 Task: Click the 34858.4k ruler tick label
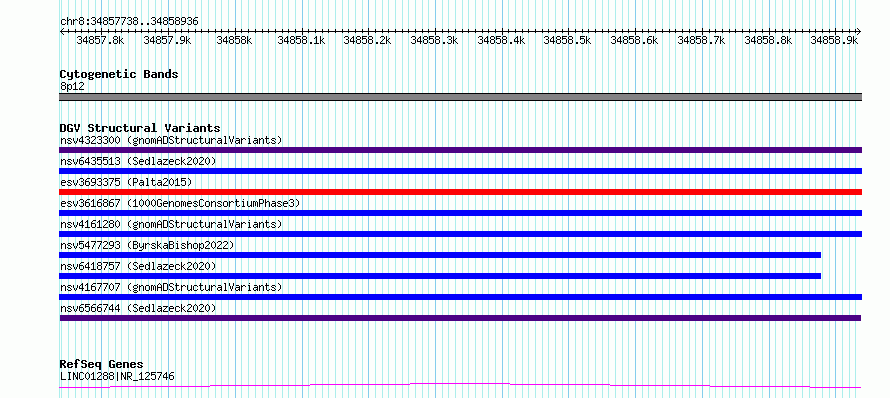click(501, 40)
